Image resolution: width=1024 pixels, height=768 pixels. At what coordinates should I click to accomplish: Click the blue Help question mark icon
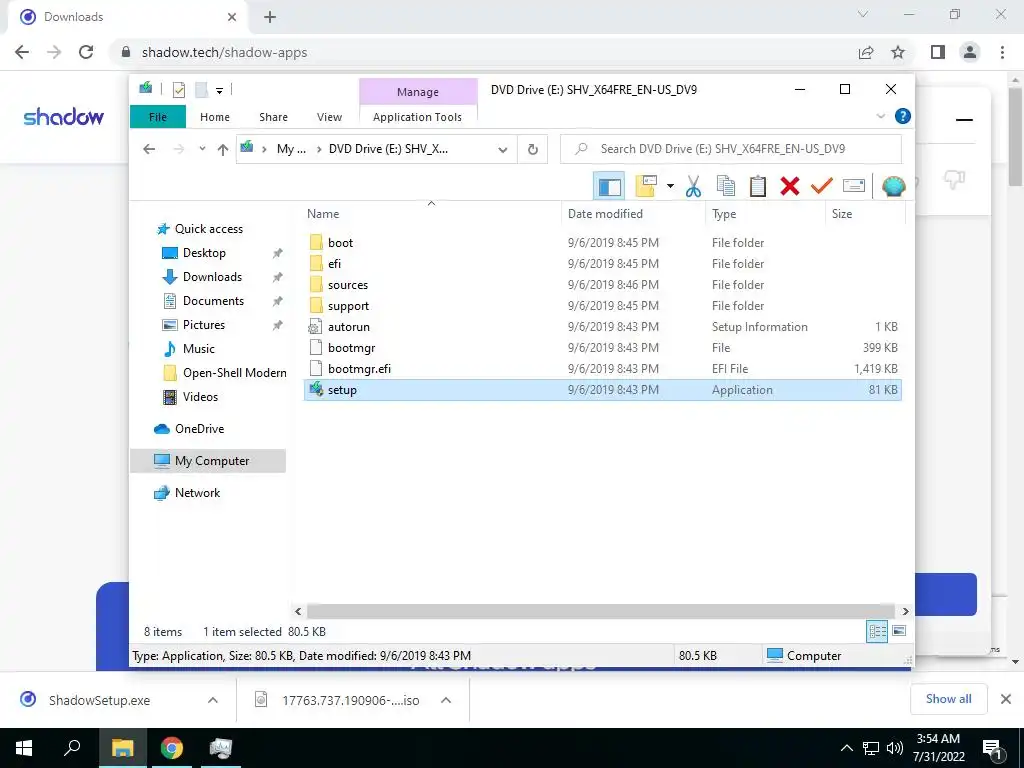[903, 116]
